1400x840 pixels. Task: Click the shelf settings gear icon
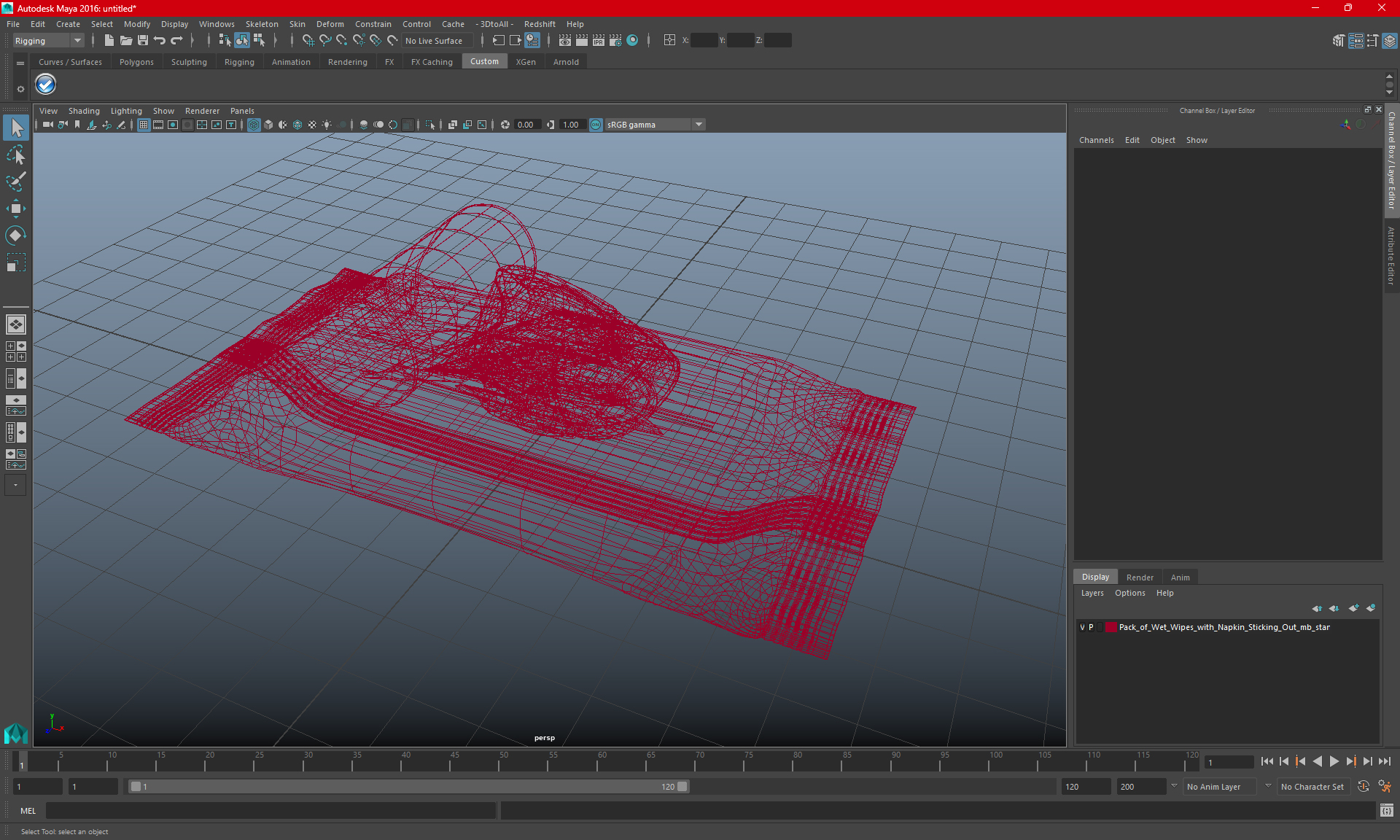(20, 89)
